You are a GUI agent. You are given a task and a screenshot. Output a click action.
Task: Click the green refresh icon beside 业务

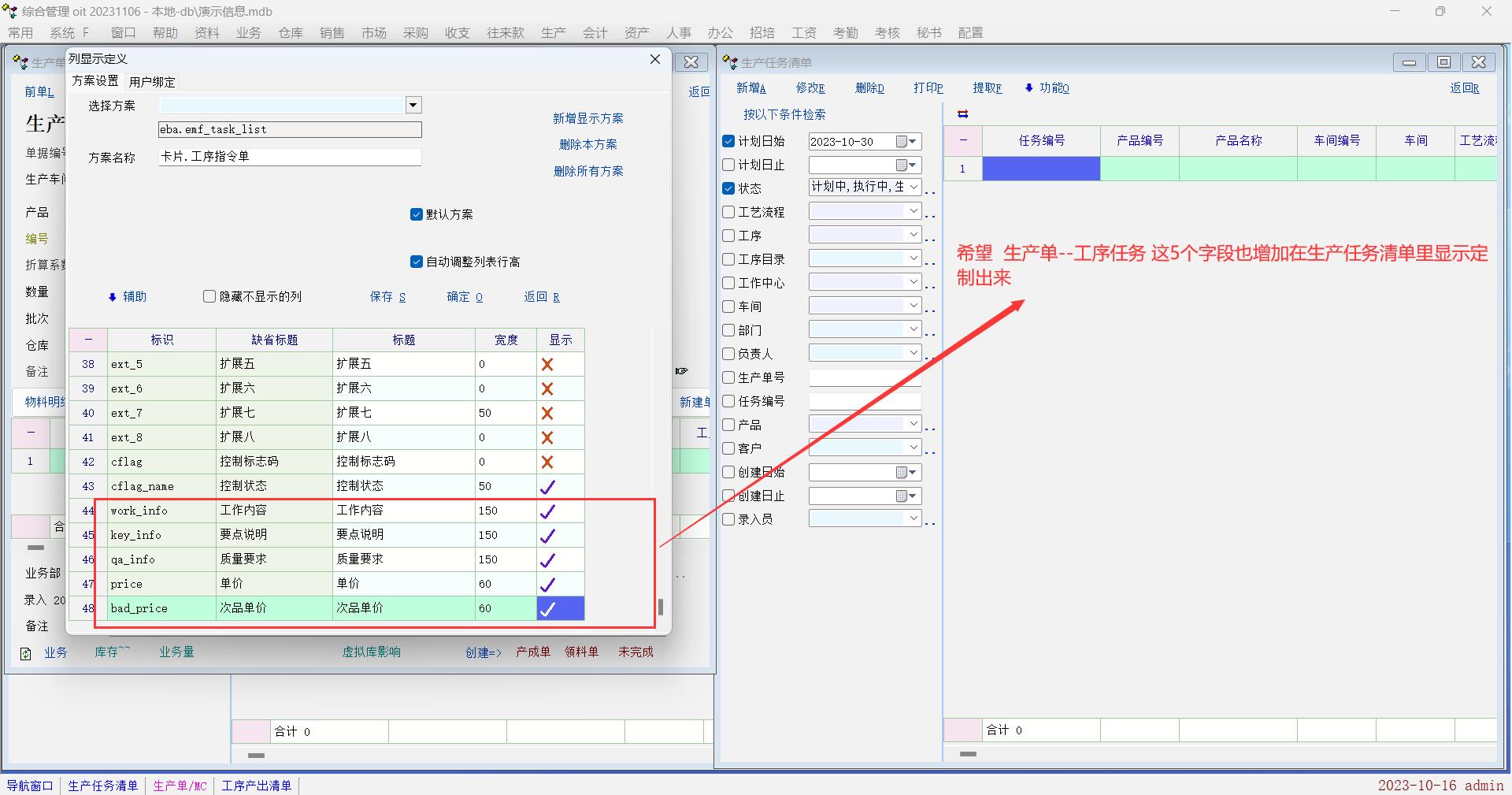[25, 653]
